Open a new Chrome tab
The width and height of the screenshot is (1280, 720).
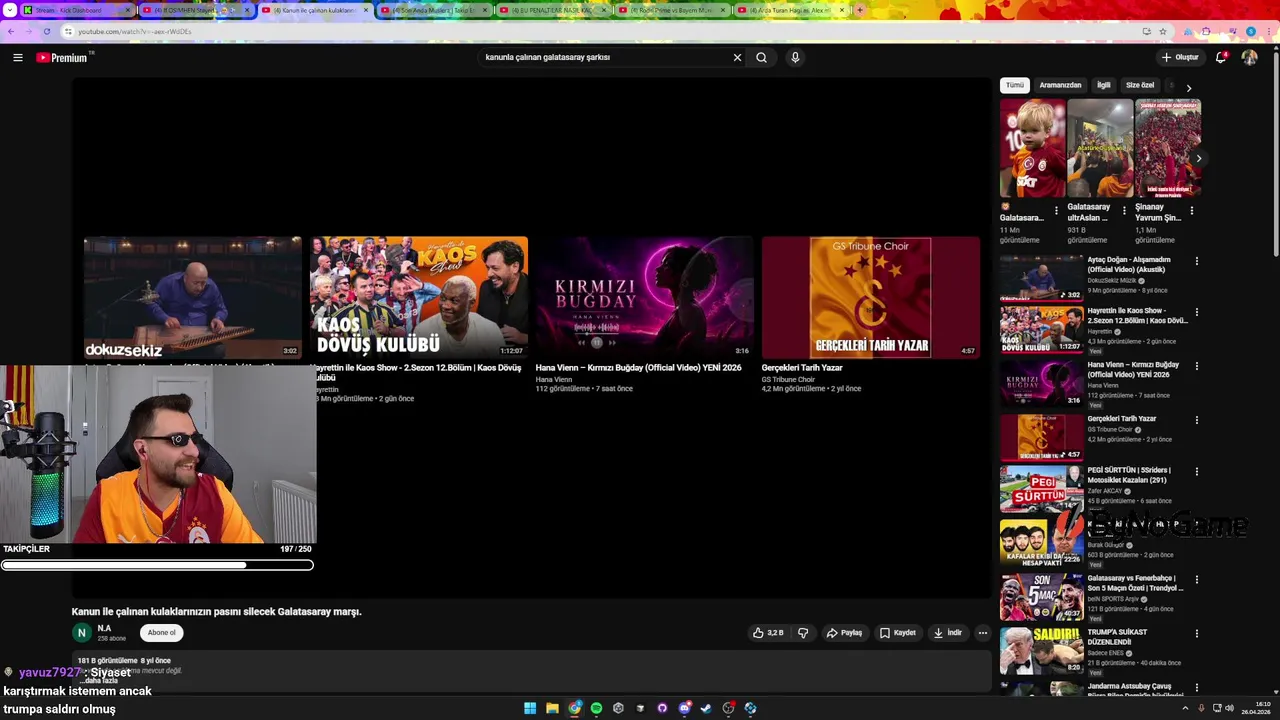859,10
